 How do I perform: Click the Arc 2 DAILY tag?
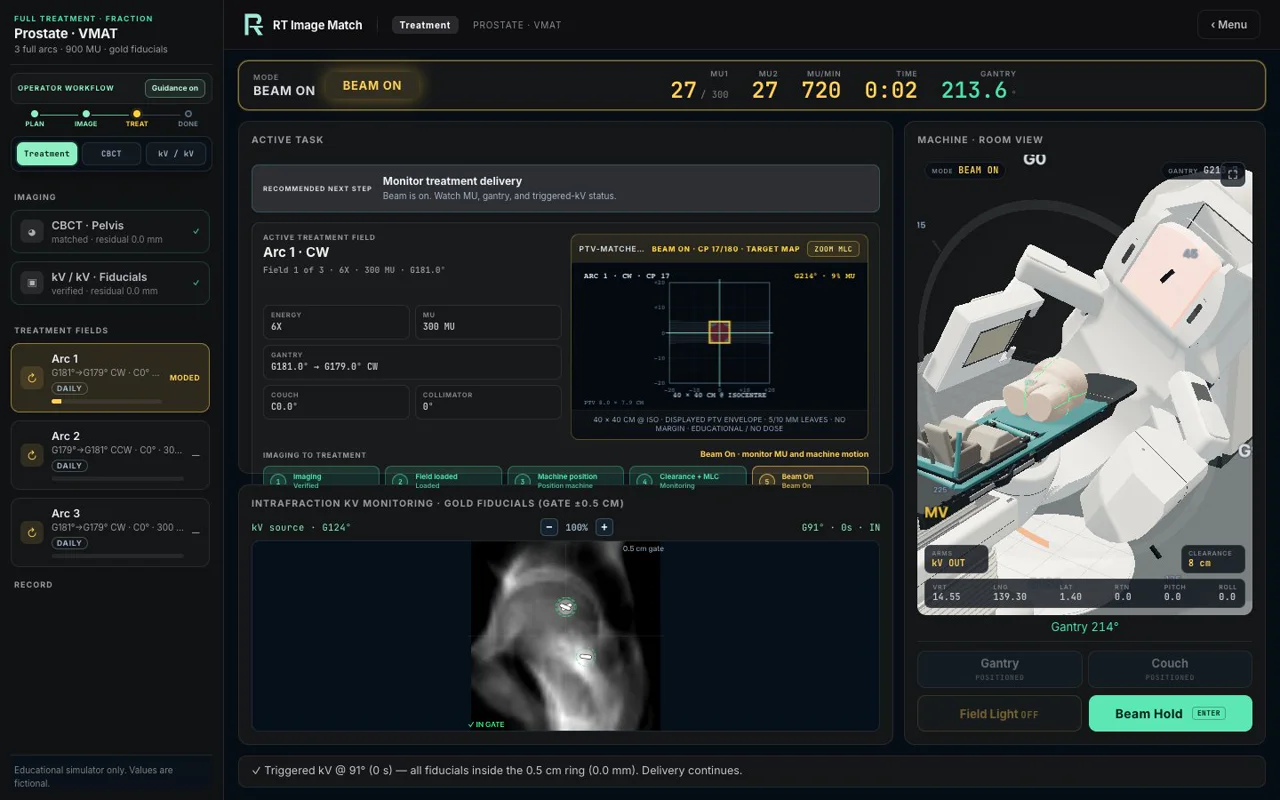69,466
